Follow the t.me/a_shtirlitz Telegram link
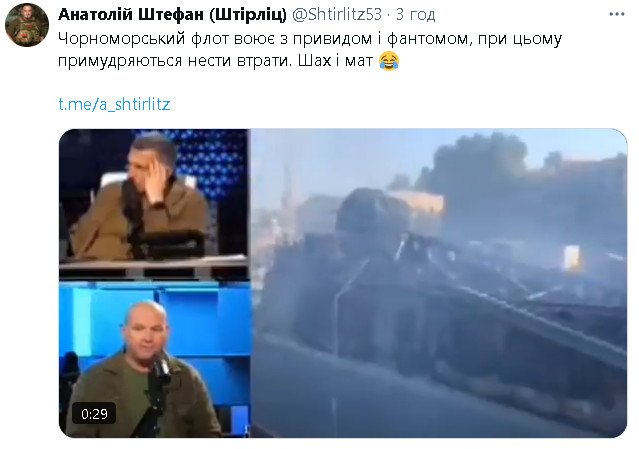The width and height of the screenshot is (639, 449). click(114, 104)
